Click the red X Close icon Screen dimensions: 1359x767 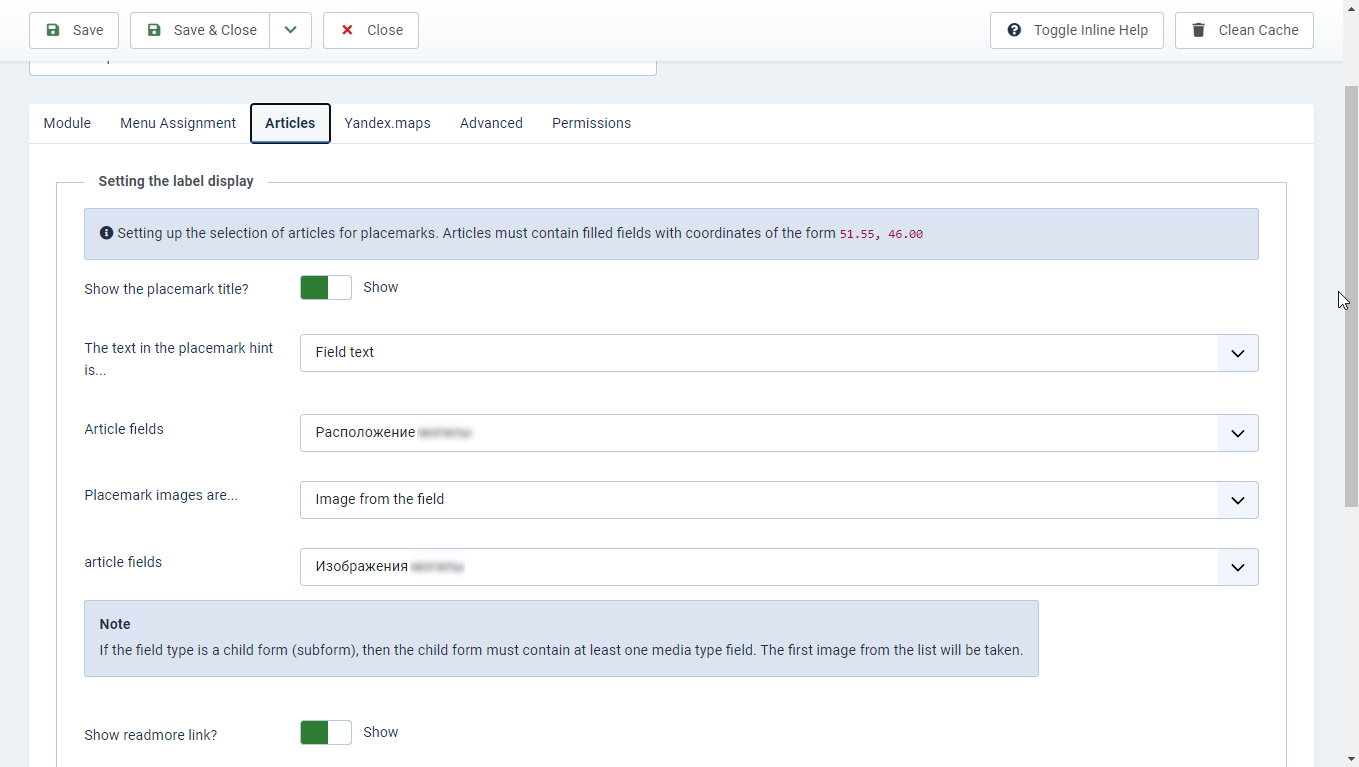347,30
